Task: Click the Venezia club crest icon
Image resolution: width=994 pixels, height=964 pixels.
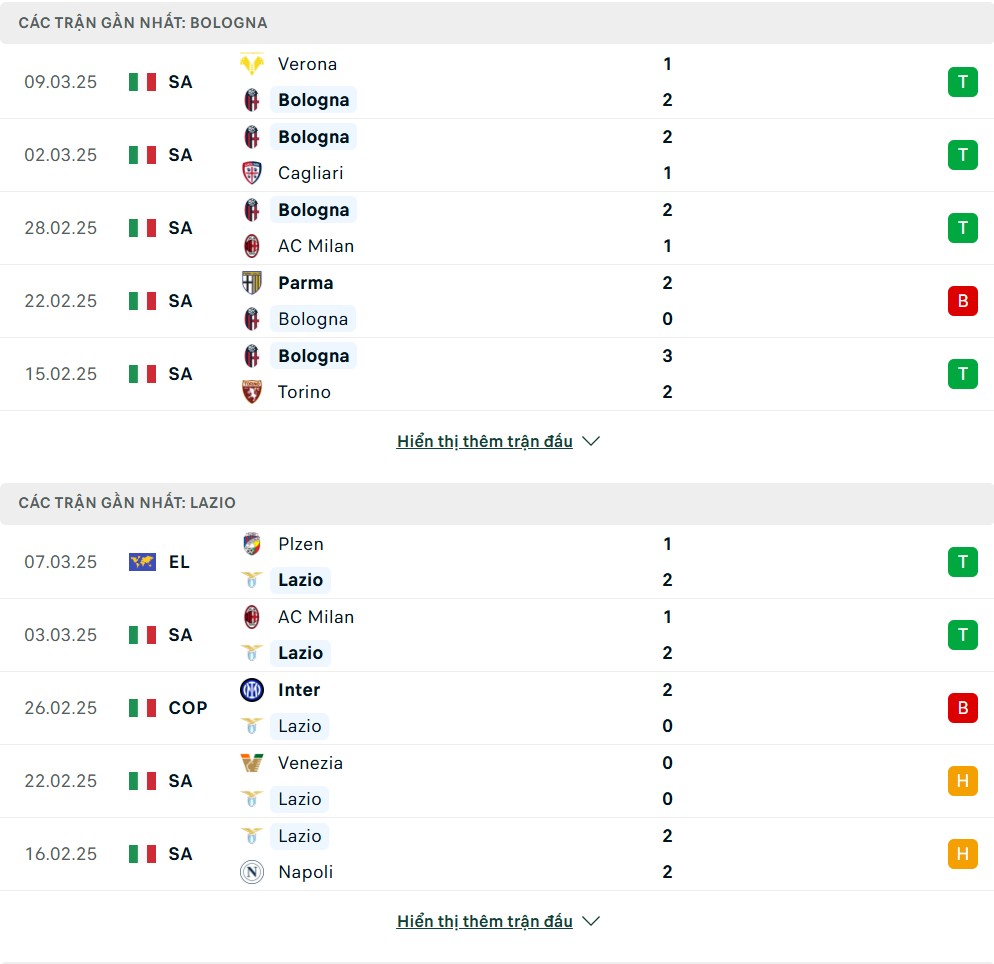Action: (x=252, y=762)
